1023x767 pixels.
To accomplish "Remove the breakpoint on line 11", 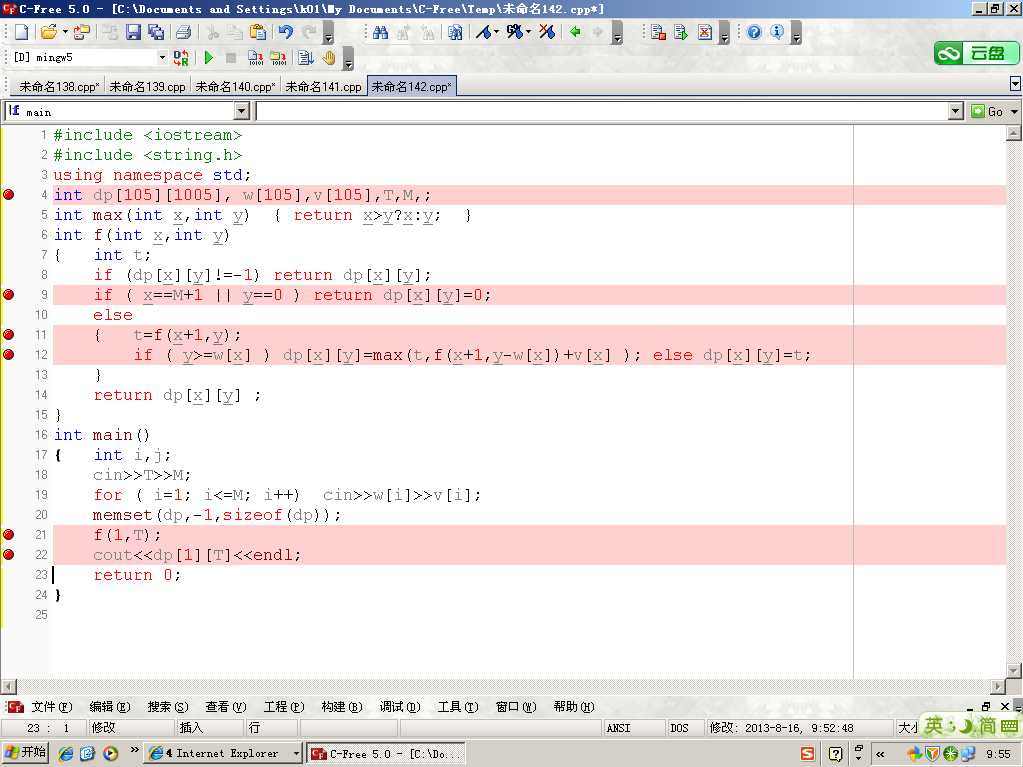I will tap(8, 335).
